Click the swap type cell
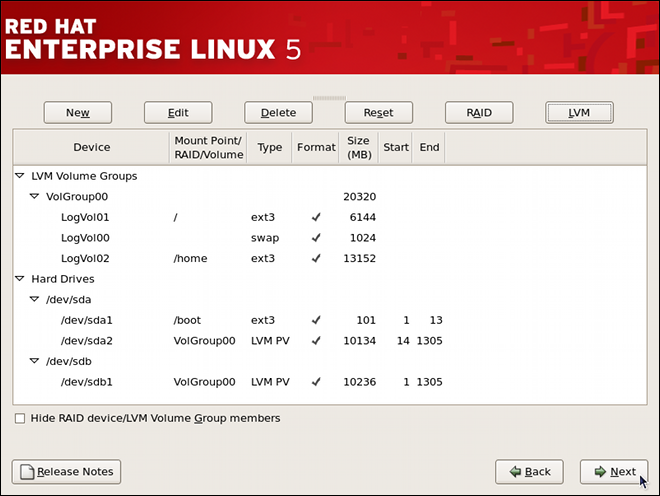Screen dimensions: 660x496 (x=265, y=238)
